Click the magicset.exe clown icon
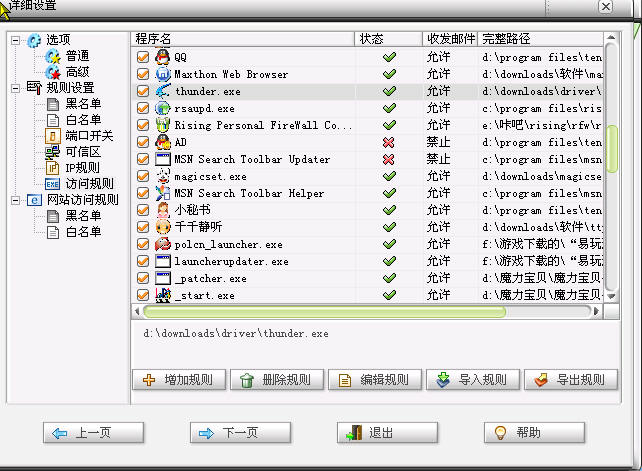The image size is (642, 471). click(x=163, y=176)
